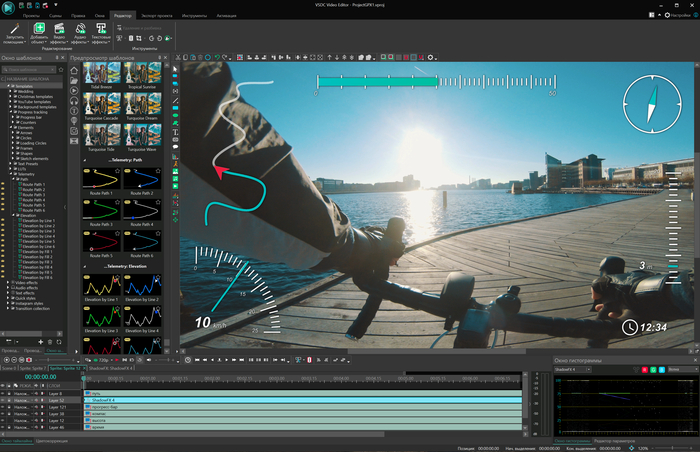The image size is (700, 452).
Task: Open the Text effects ribbon icon
Action: (x=101, y=33)
